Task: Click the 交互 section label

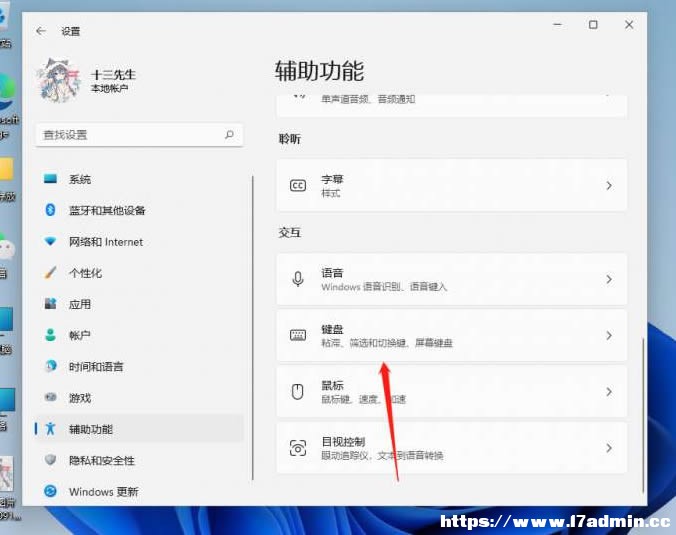Action: [289, 233]
